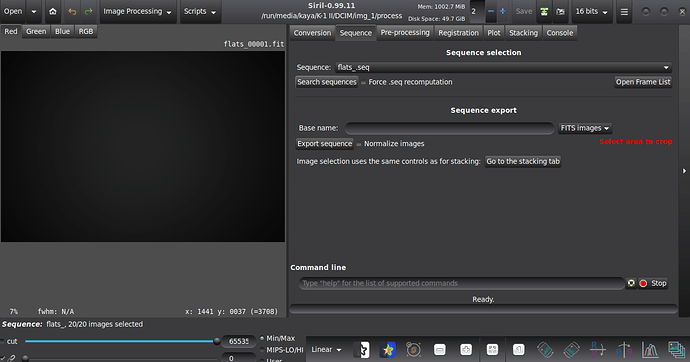690x362 pixels.
Task: Click the Stop button
Action: click(653, 283)
